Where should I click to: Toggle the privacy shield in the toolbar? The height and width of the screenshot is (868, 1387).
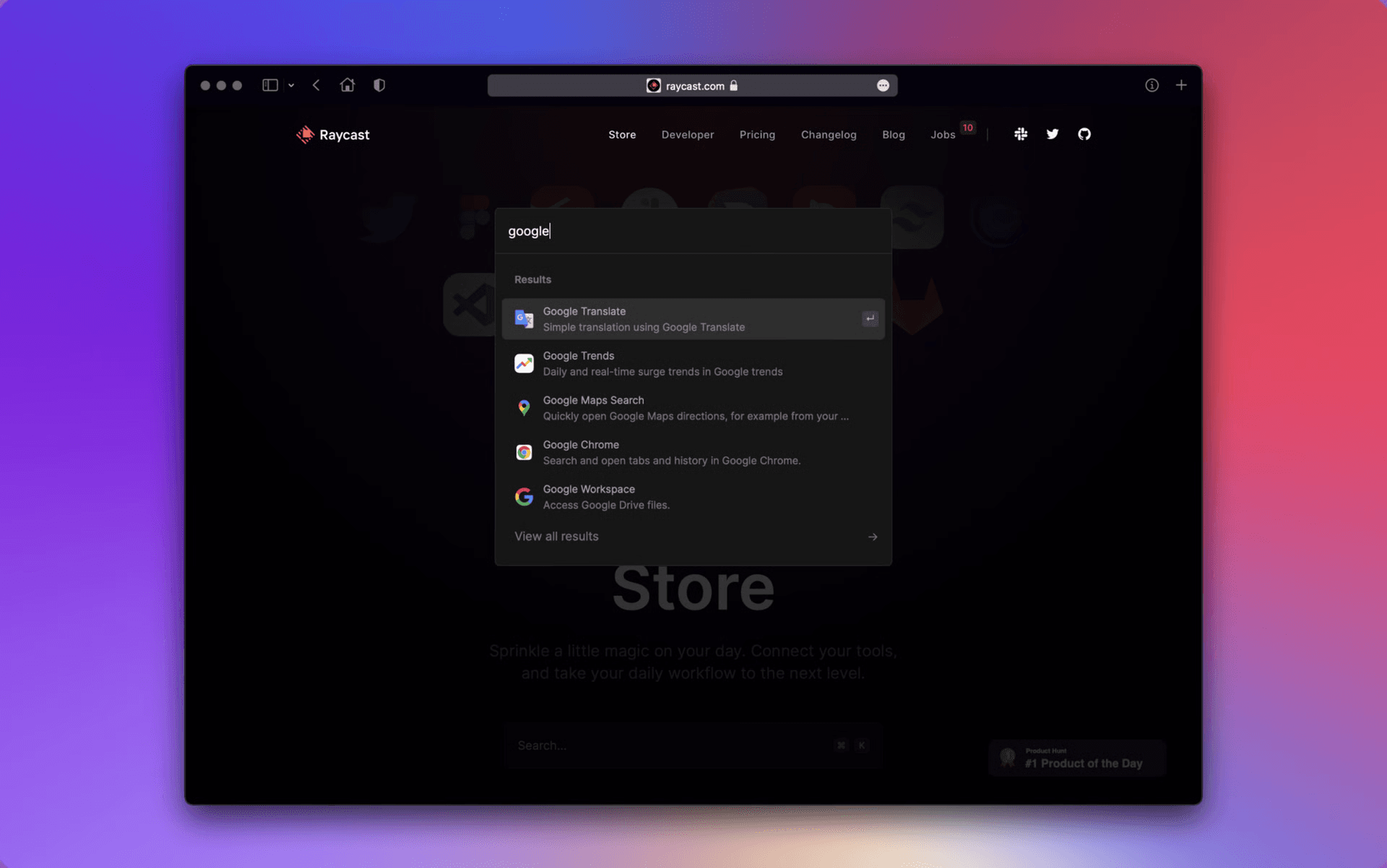tap(379, 84)
